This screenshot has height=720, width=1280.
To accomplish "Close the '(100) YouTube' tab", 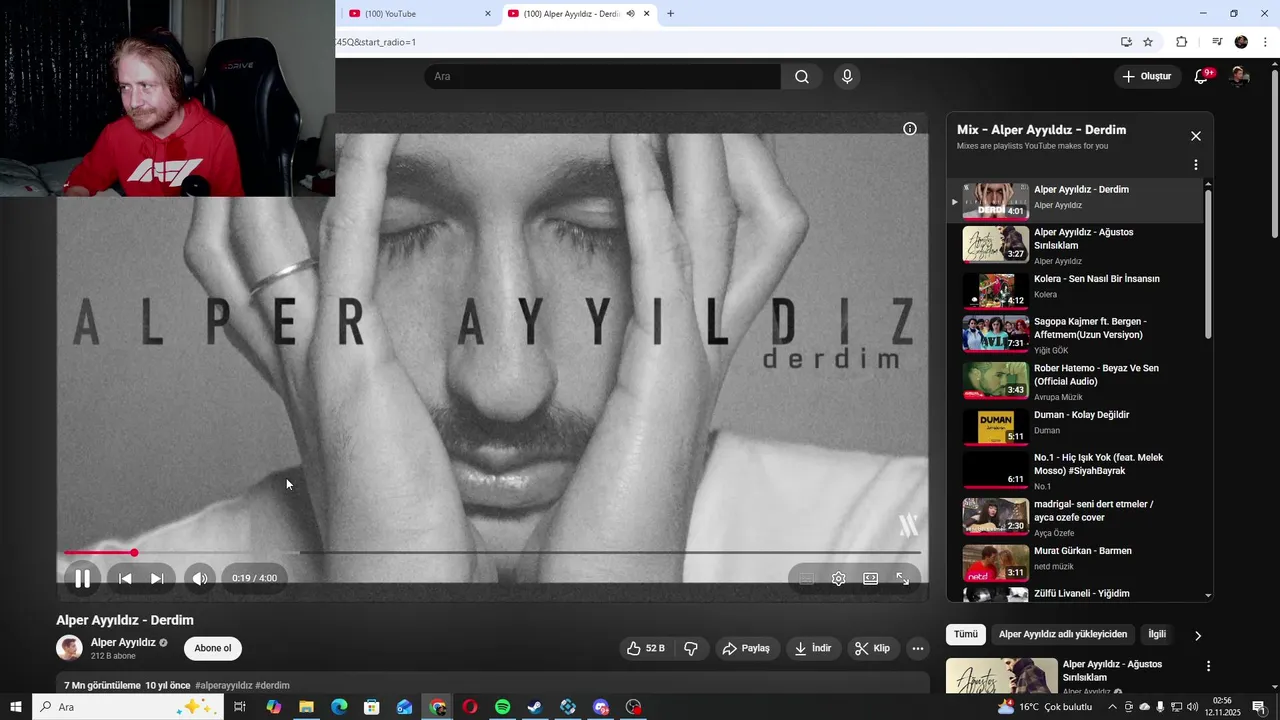I will point(488,13).
